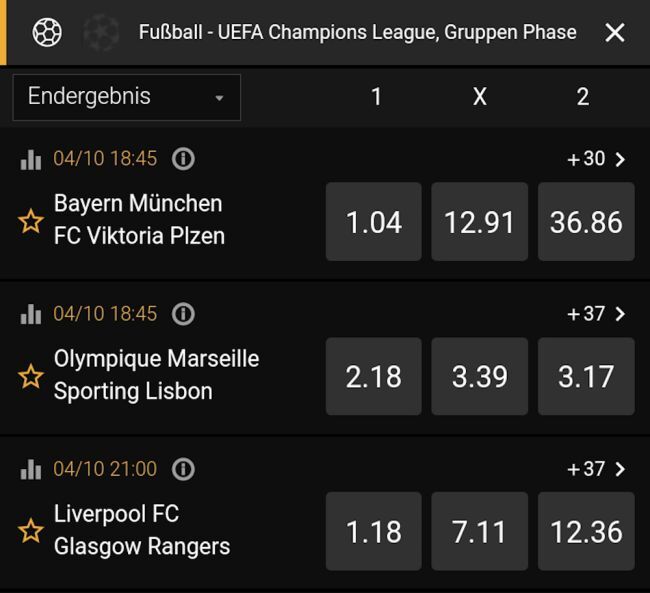Star the Marseille vs Sporting Lisbon match
Image resolution: width=650 pixels, height=593 pixels.
31,376
